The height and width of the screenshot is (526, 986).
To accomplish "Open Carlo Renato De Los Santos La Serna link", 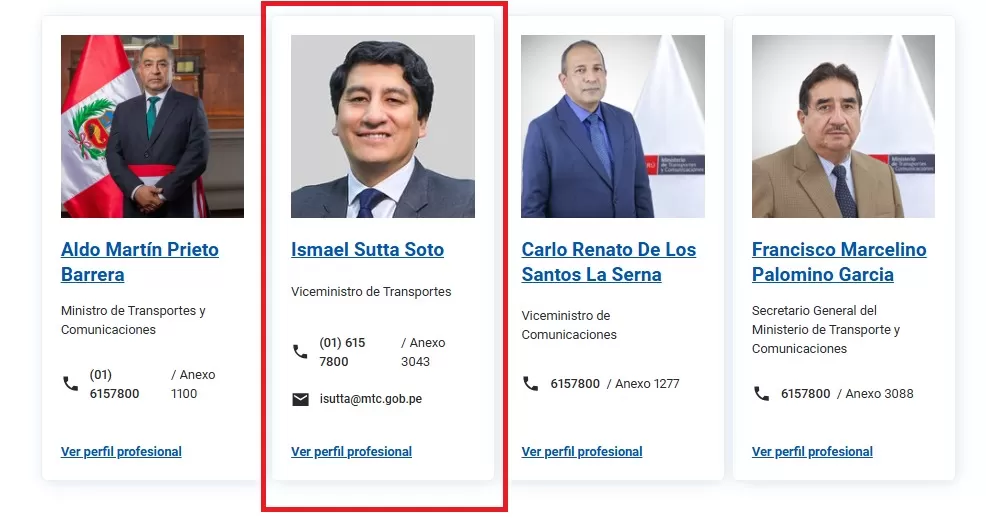I will [x=609, y=262].
